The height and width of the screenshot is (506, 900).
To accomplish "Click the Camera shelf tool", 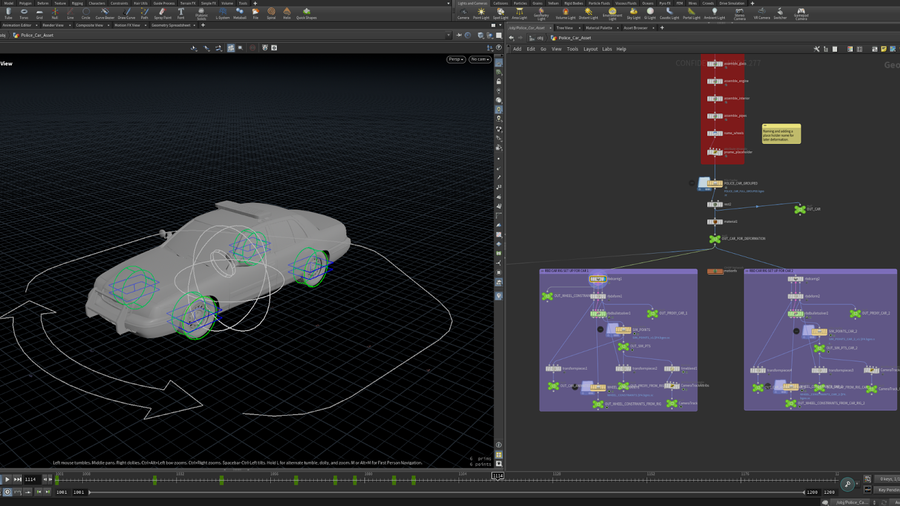I will pyautogui.click(x=463, y=14).
